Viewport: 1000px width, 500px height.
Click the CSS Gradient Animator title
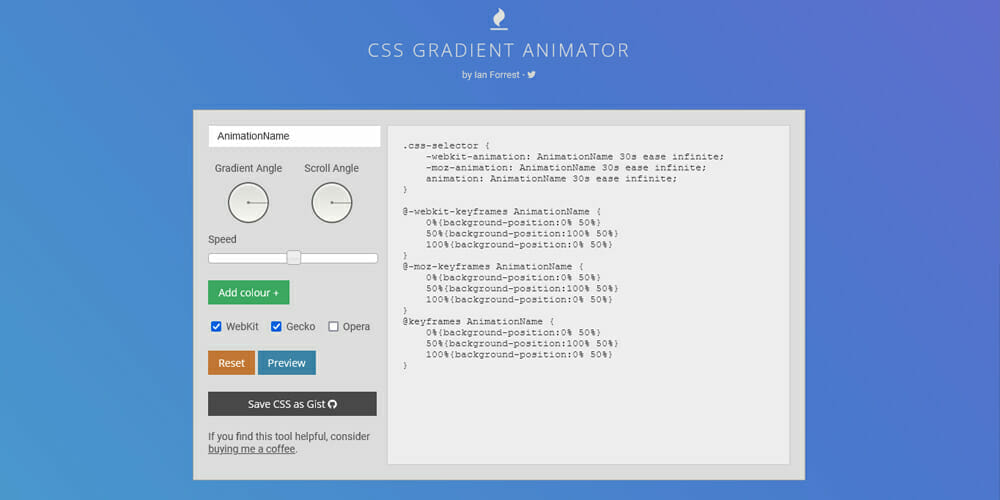[x=499, y=50]
